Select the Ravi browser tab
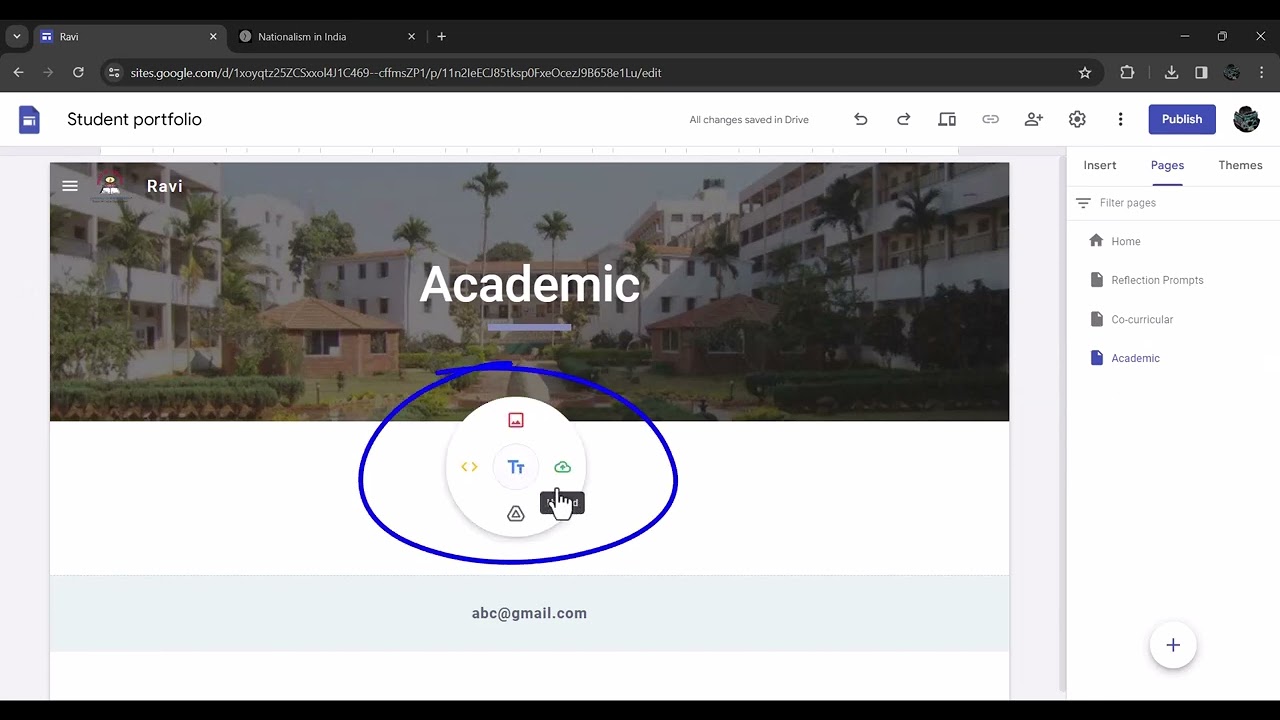Viewport: 1280px width, 720px height. pyautogui.click(x=128, y=37)
